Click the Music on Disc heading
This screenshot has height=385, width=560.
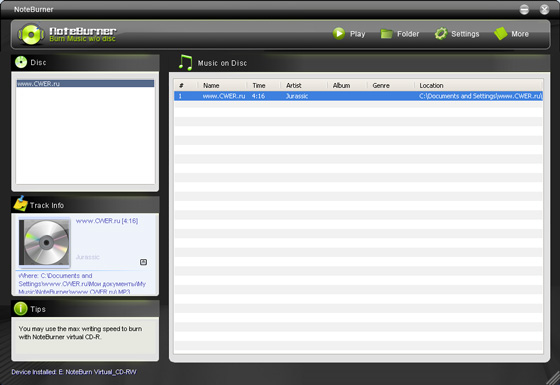pyautogui.click(x=222, y=63)
